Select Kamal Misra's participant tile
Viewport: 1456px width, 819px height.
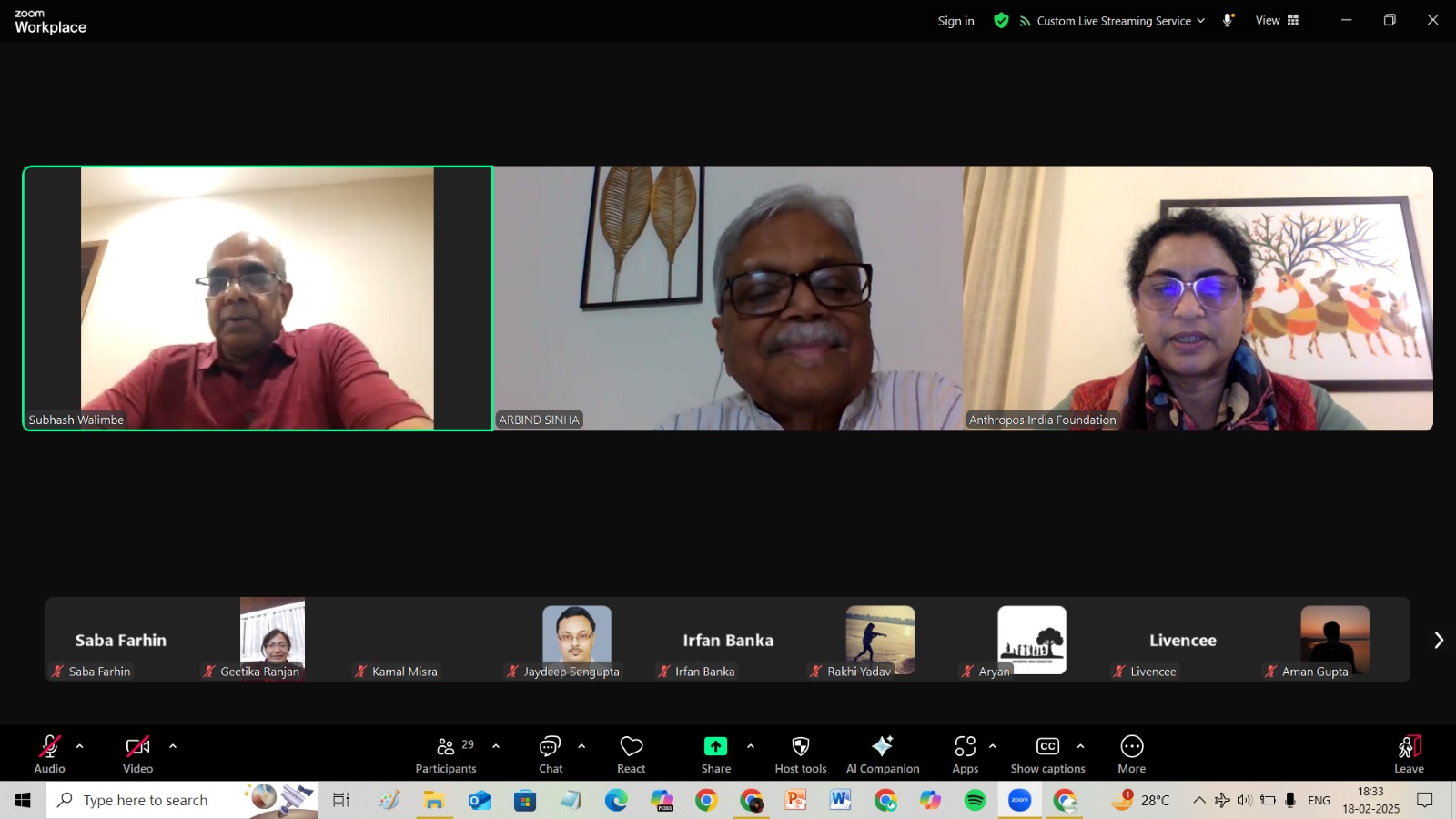(424, 640)
